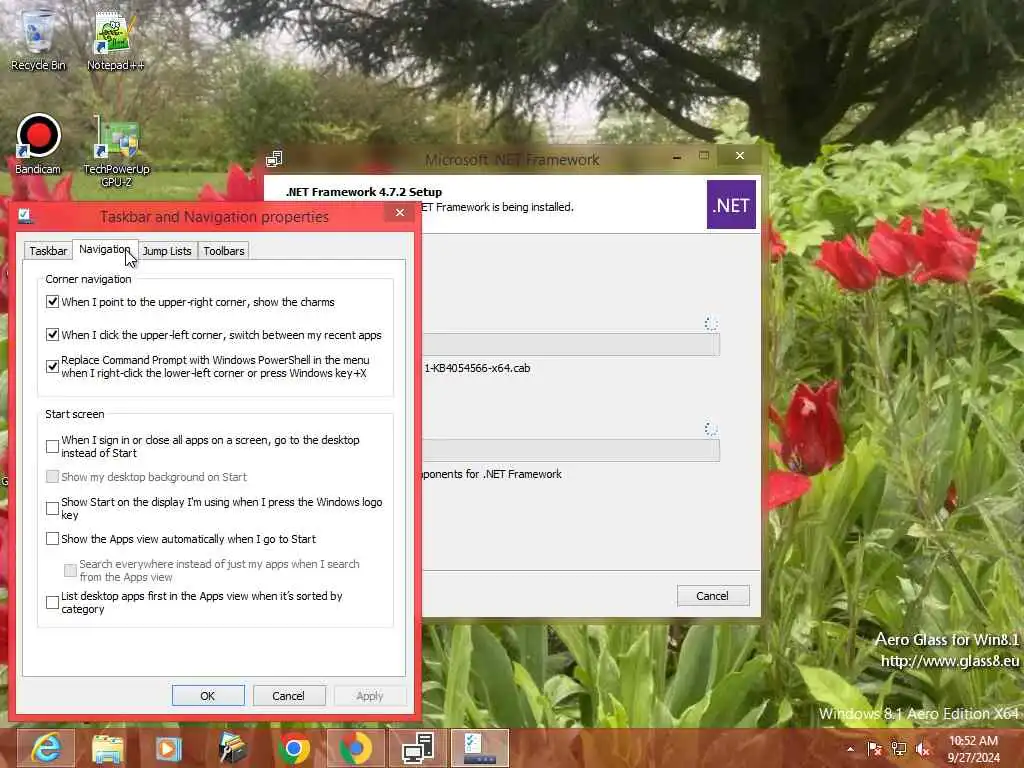Toggle upper-left corner recent apps checkbox

click(x=52, y=334)
